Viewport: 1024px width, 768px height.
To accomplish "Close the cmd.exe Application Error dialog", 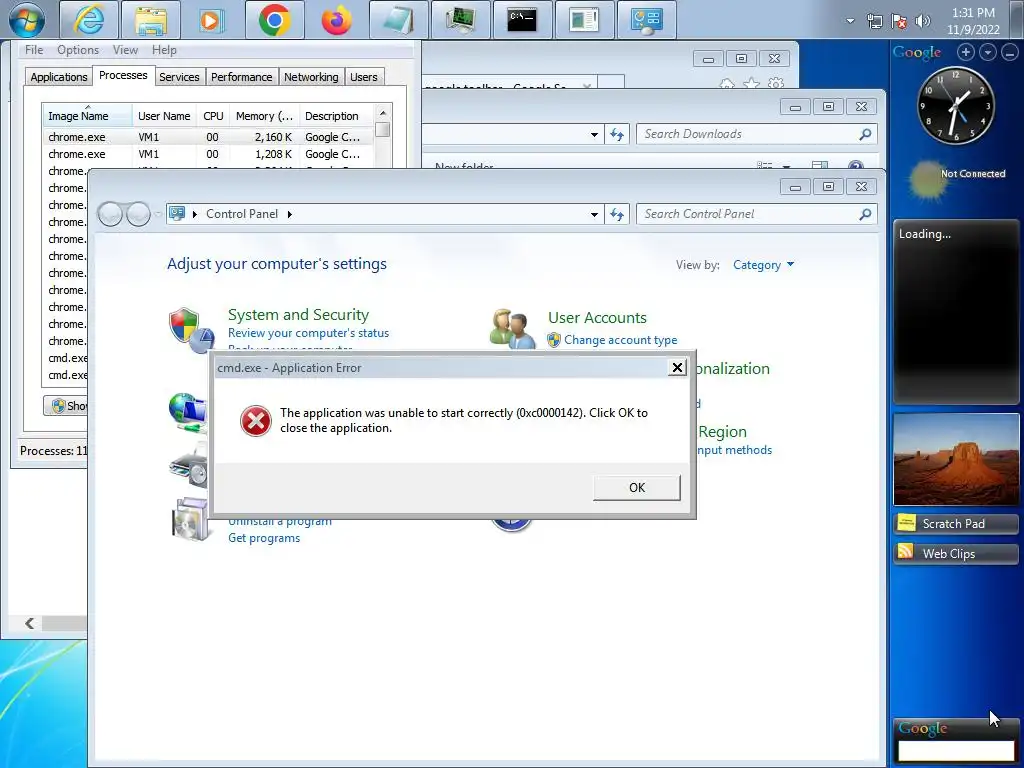I will 677,368.
